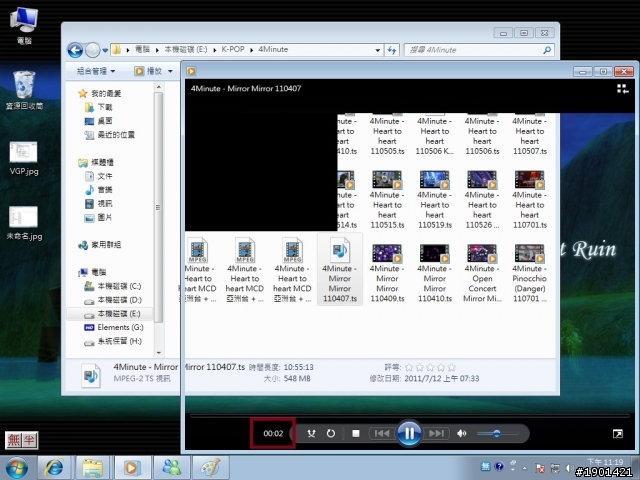640x480 pixels.
Task: Open the recent locations dropdown beside Forward
Action: [x=106, y=49]
